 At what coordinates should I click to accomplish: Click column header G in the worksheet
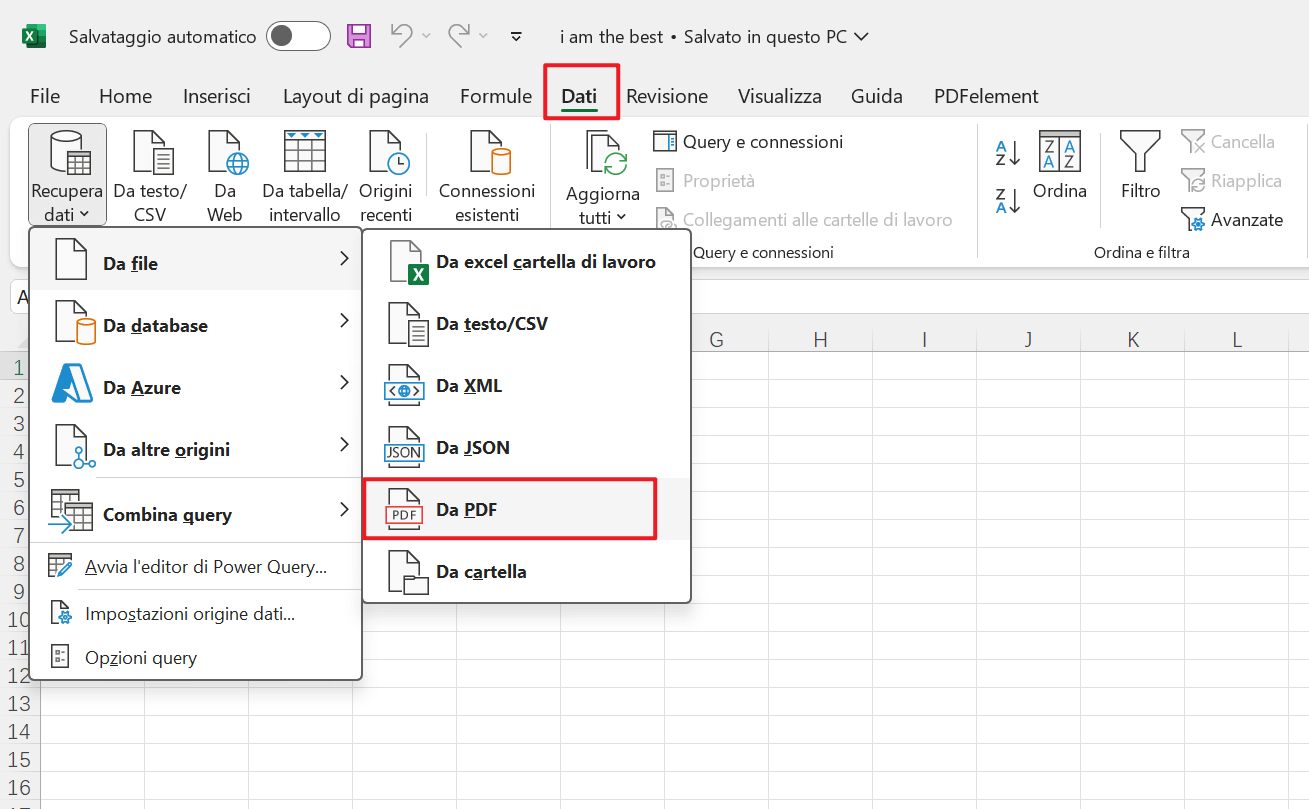tap(716, 339)
